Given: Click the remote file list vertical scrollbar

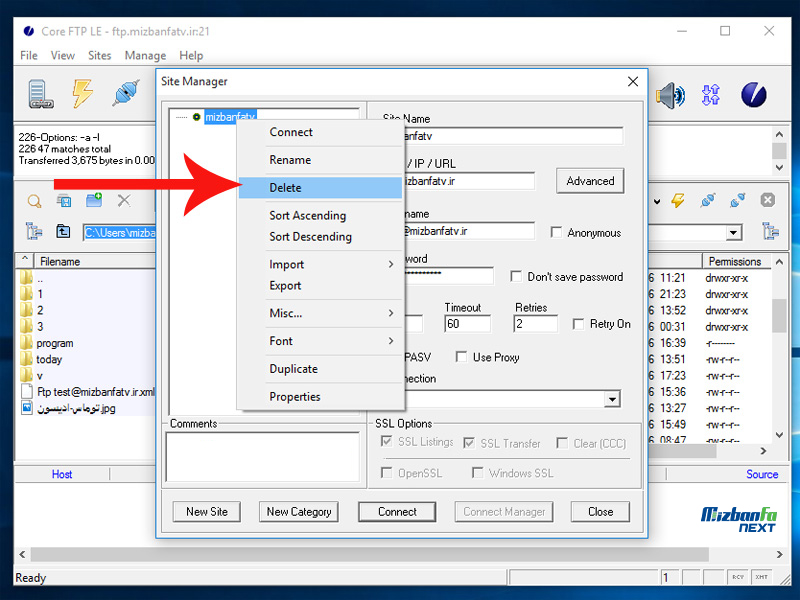Looking at the screenshot, I should (x=779, y=348).
